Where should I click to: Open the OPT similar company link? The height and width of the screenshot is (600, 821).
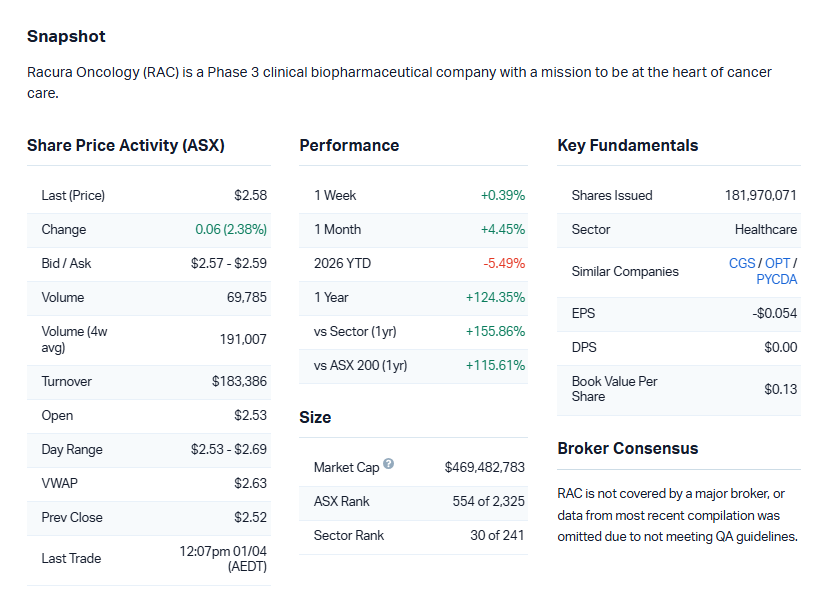[x=777, y=263]
